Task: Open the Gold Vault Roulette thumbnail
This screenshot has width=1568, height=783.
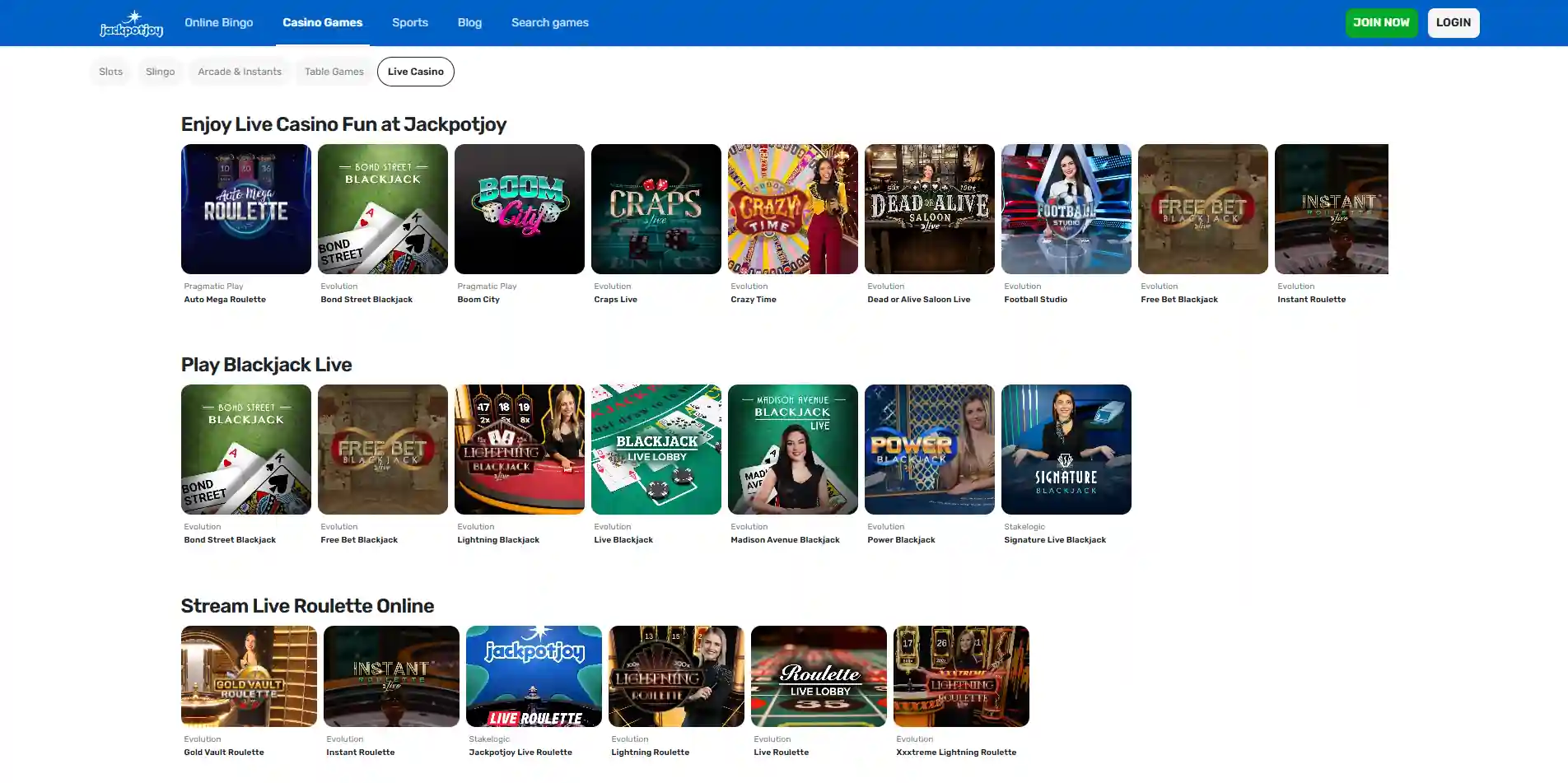Action: click(249, 676)
